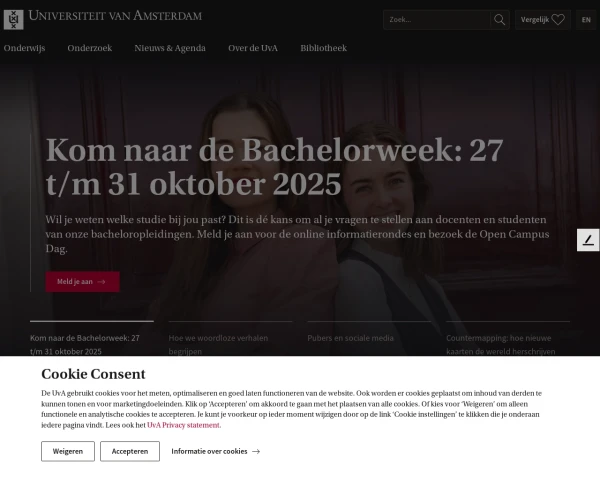The width and height of the screenshot is (600, 480).
Task: Click the UvA crest logo icon
Action: (x=13, y=20)
